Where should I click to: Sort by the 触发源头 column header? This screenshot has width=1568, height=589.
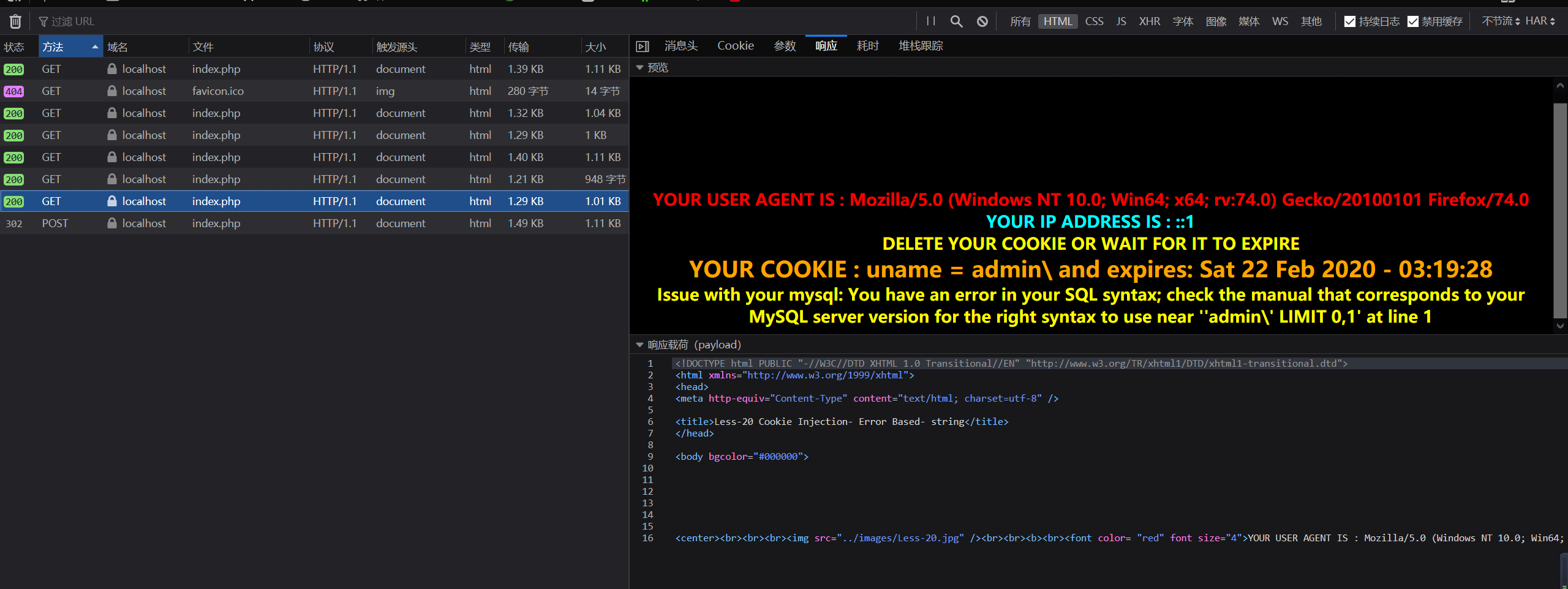[419, 47]
